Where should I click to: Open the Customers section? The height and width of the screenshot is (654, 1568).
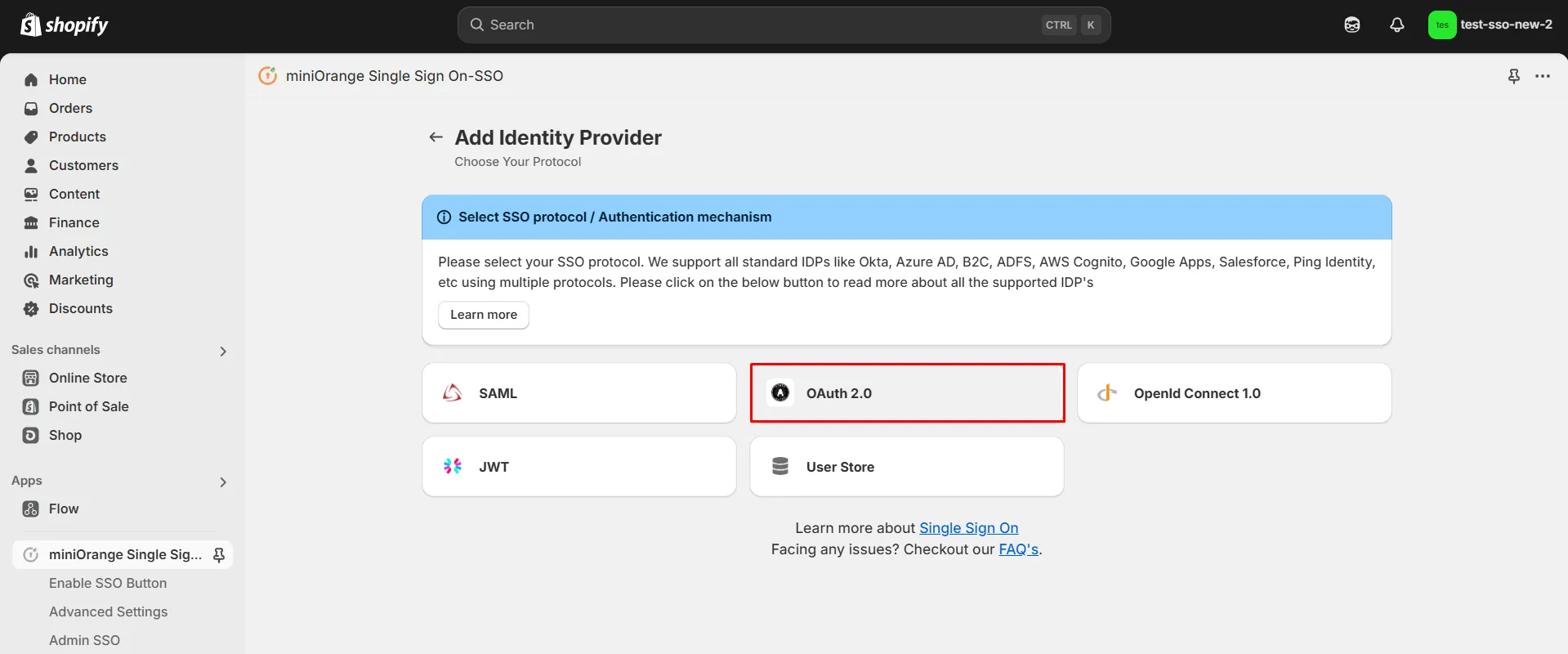pyautogui.click(x=83, y=166)
